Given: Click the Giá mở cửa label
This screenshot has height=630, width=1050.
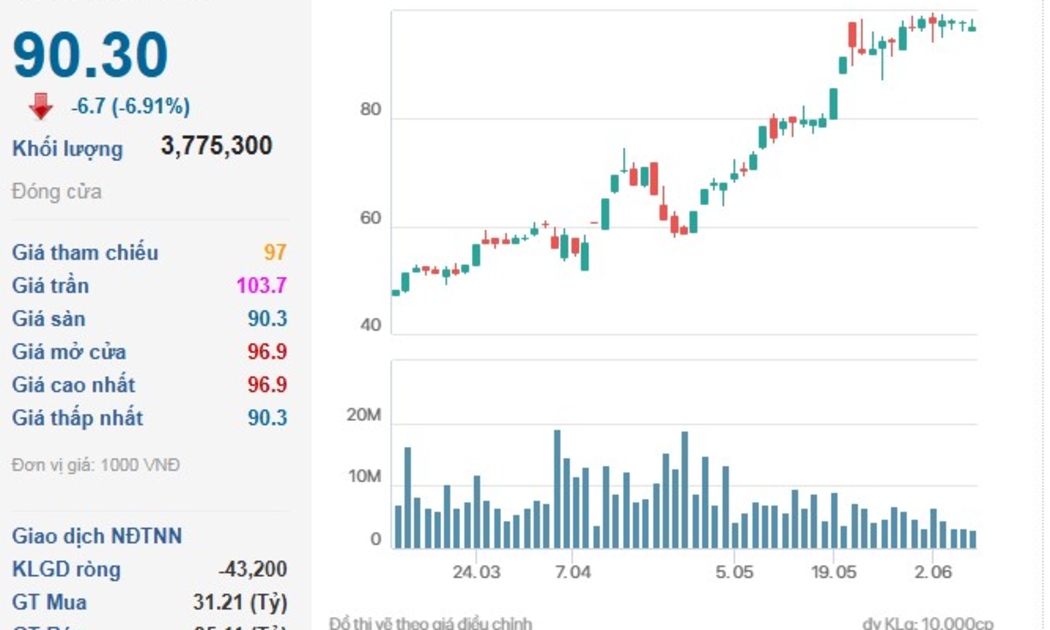Looking at the screenshot, I should tap(69, 352).
